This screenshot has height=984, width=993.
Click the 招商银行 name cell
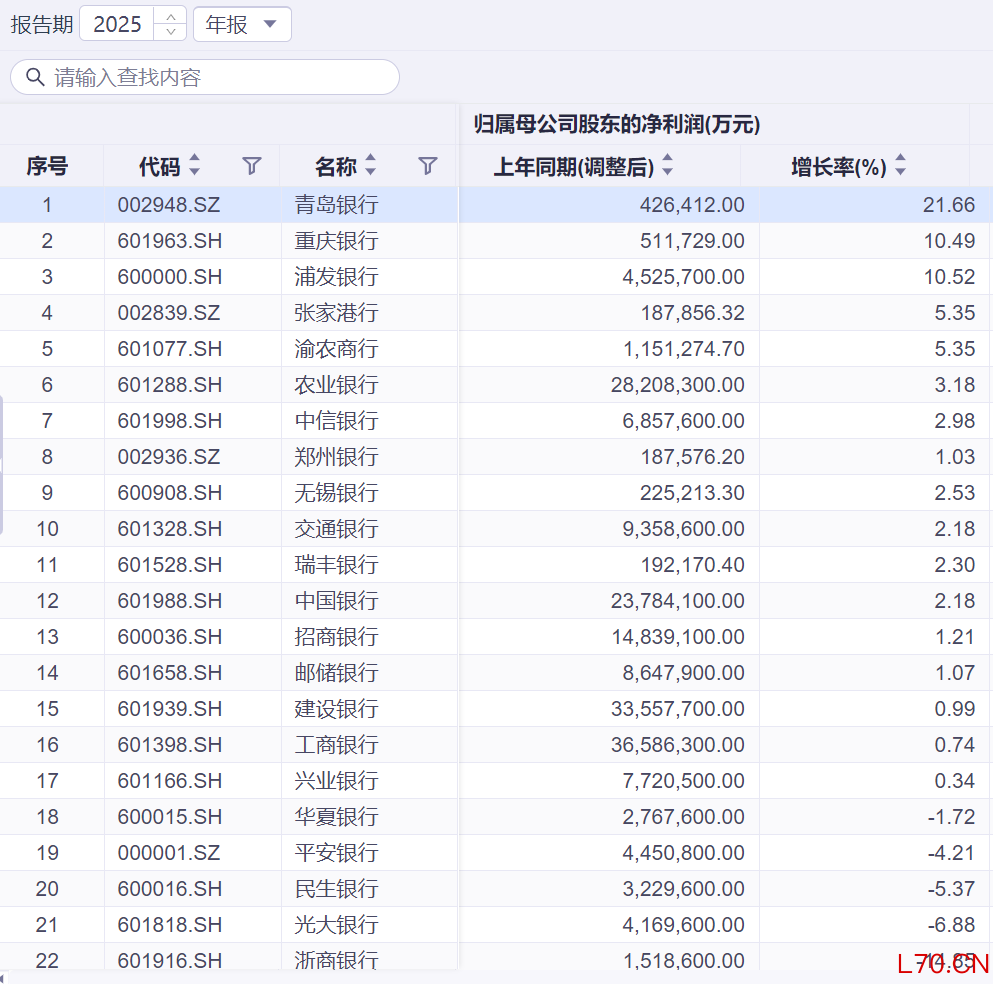(x=336, y=637)
